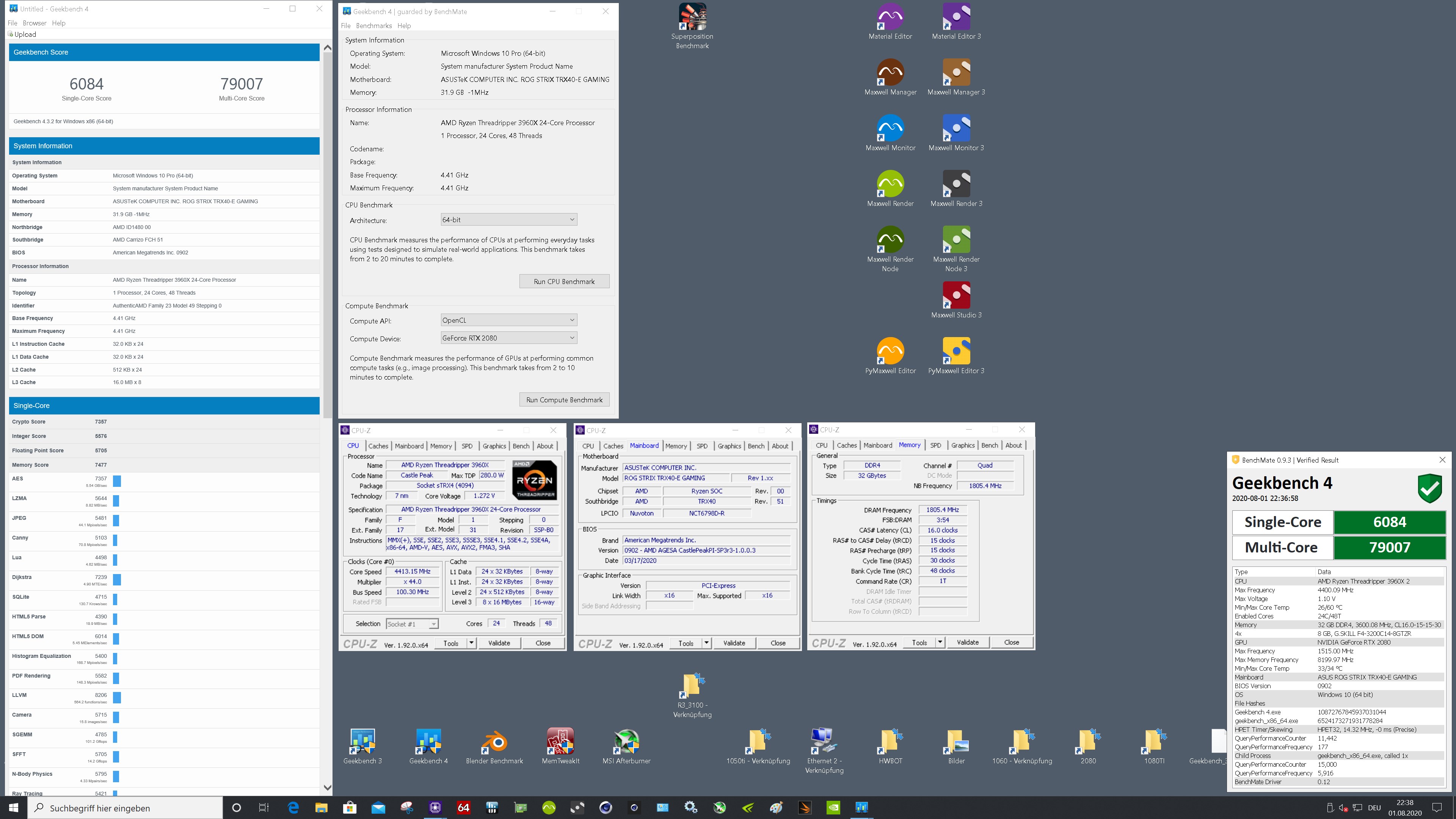Image resolution: width=1456 pixels, height=819 pixels.
Task: Open the Material Editor 3 shortcut
Action: (x=956, y=22)
